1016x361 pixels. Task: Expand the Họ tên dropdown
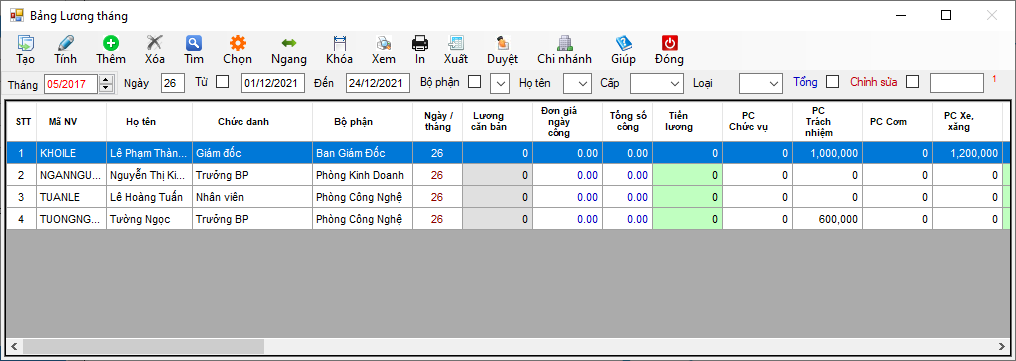point(577,83)
